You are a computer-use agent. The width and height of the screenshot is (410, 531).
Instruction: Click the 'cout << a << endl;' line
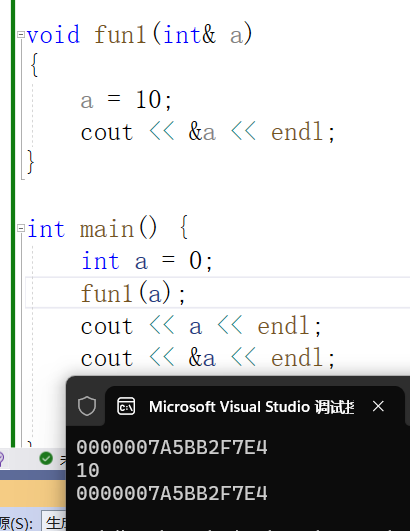(x=201, y=326)
